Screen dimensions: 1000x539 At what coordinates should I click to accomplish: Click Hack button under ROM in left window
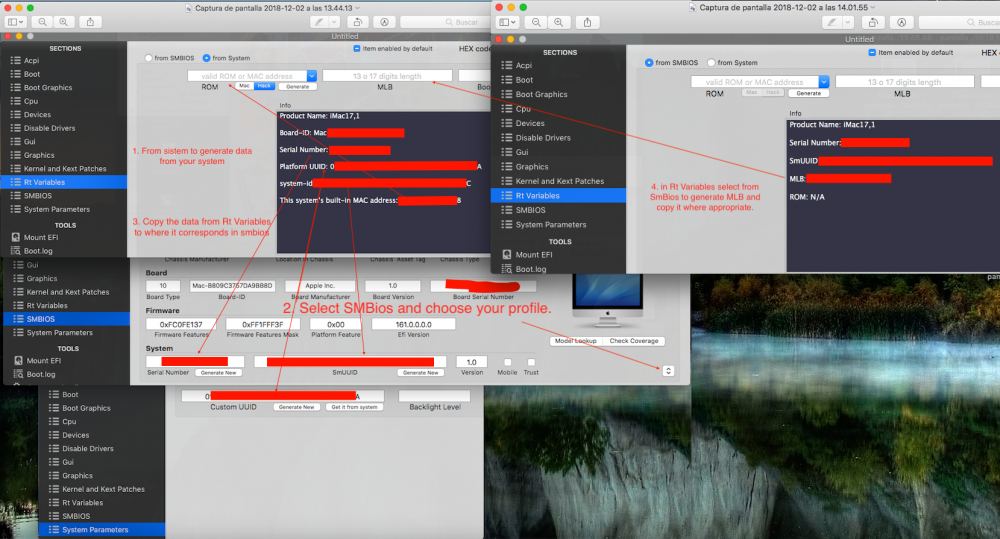click(x=265, y=86)
